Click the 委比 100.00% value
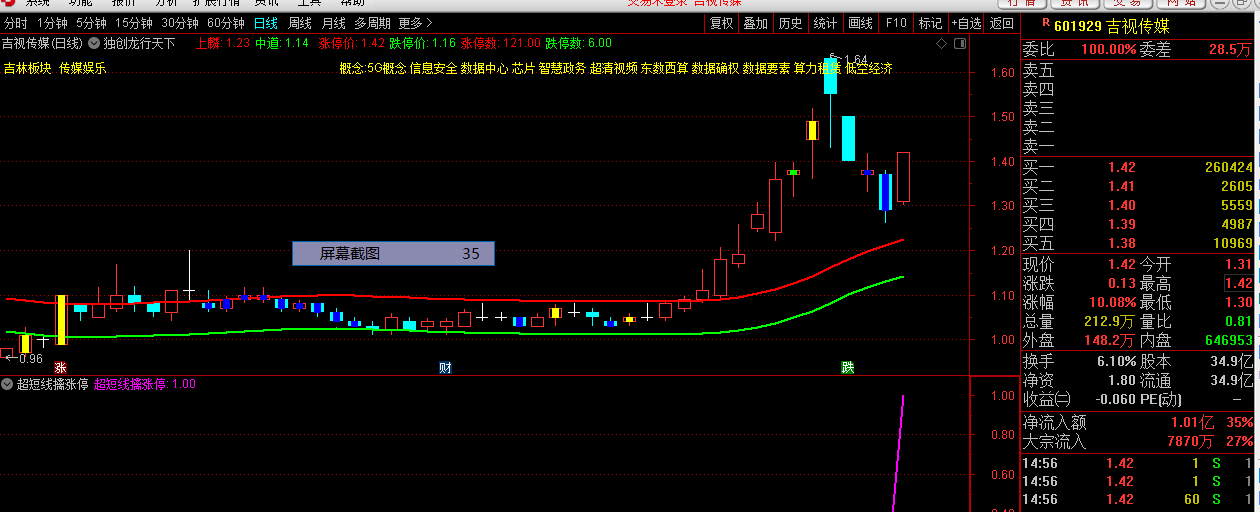 pyautogui.click(x=1108, y=49)
